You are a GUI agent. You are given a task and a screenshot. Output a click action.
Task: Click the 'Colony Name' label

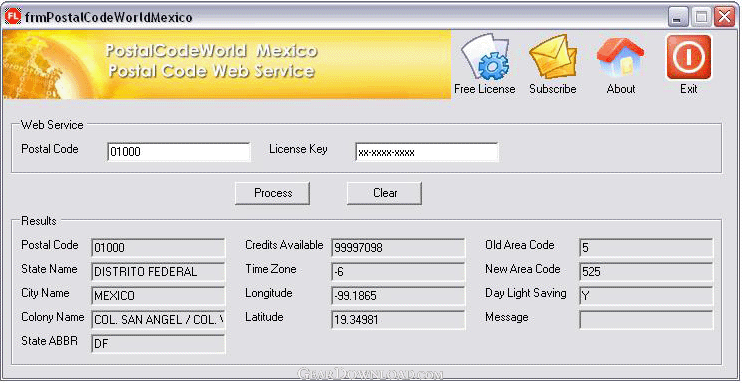click(53, 317)
